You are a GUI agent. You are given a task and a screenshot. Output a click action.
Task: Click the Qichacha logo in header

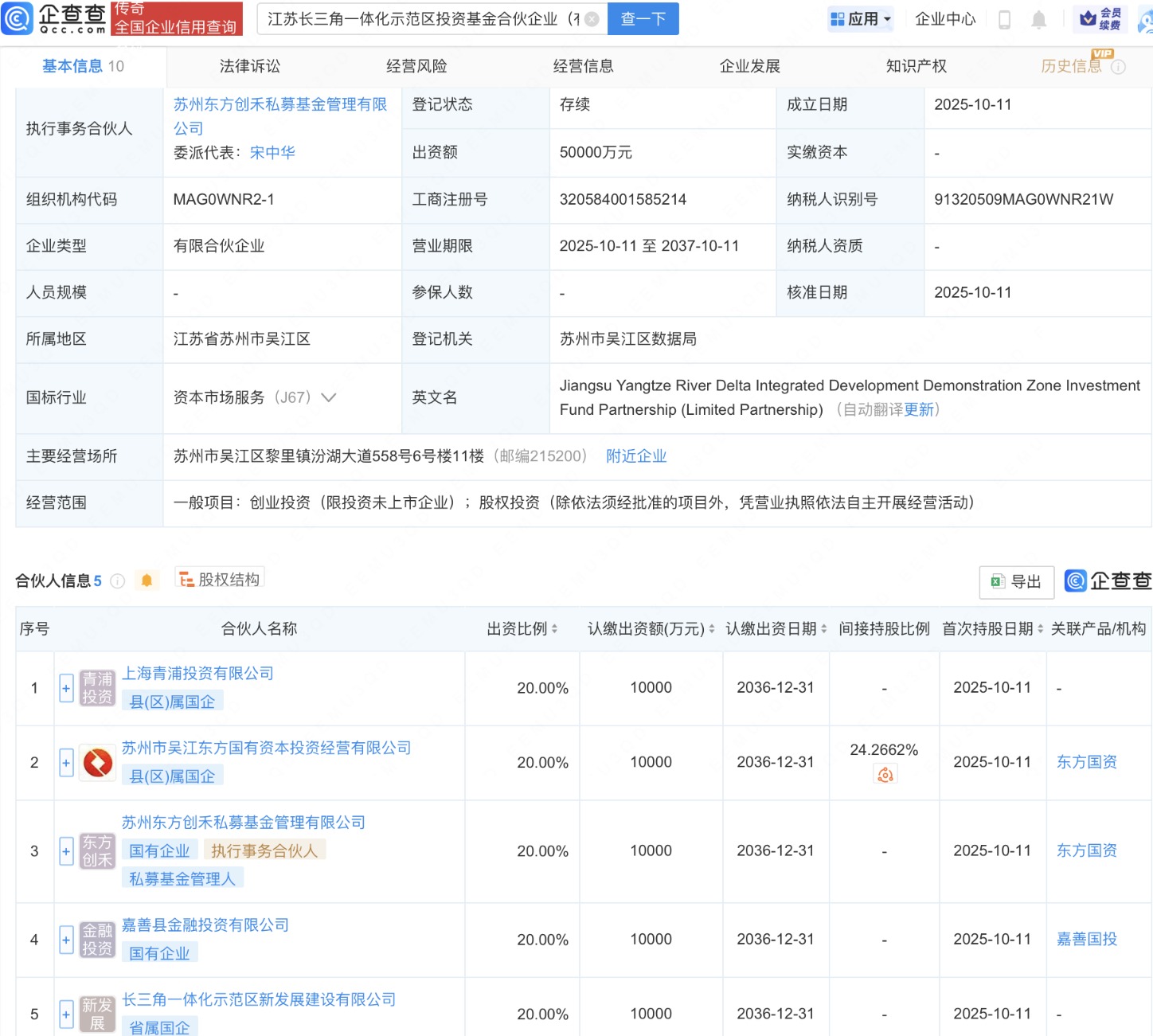tap(54, 18)
